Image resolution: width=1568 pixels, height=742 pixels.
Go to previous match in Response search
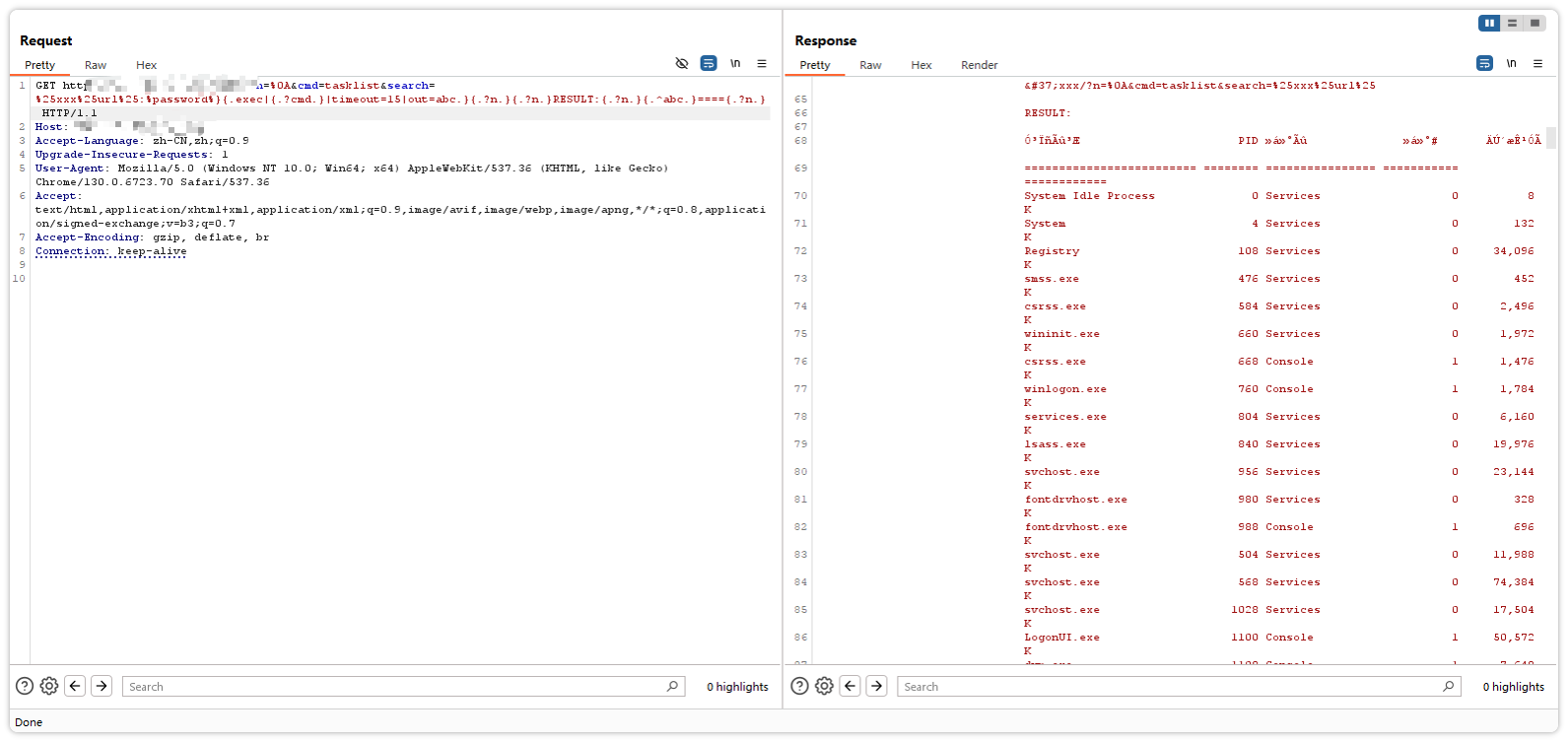pos(851,686)
